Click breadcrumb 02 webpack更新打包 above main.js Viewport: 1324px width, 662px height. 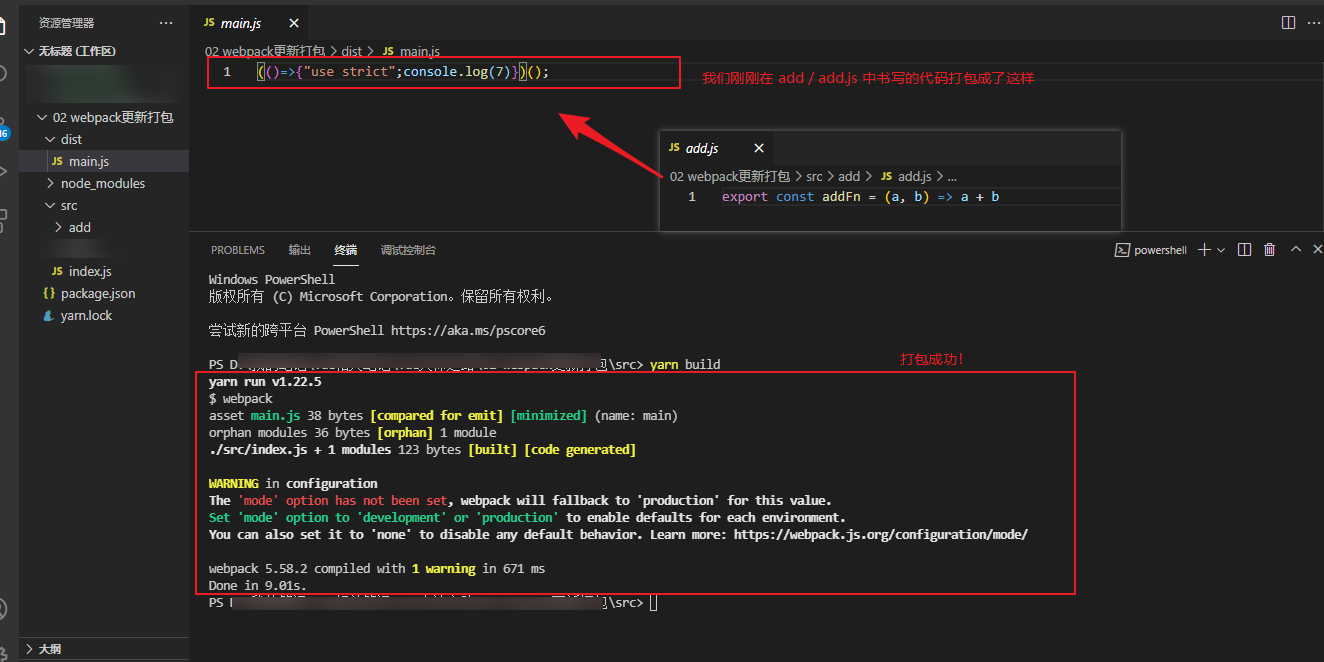[265, 51]
